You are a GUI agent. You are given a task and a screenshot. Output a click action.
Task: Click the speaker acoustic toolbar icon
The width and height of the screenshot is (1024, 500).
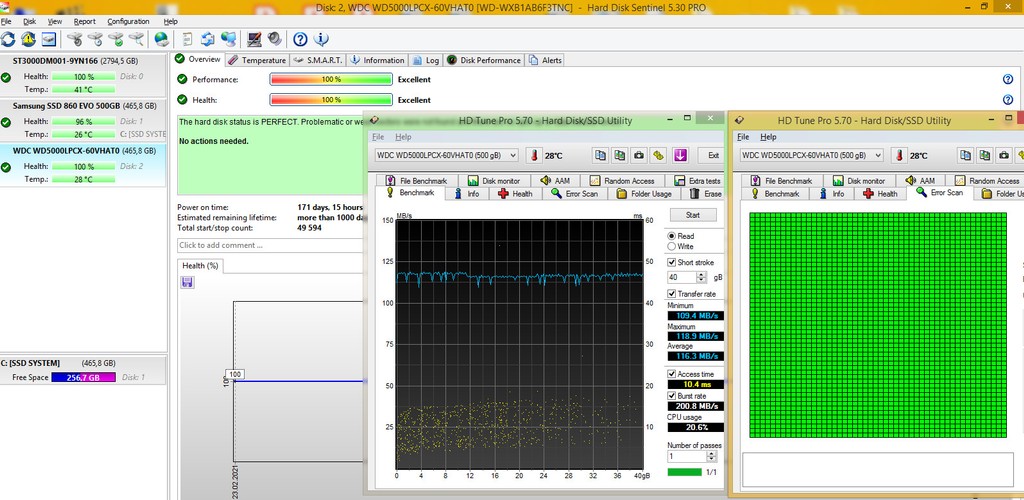[x=274, y=39]
